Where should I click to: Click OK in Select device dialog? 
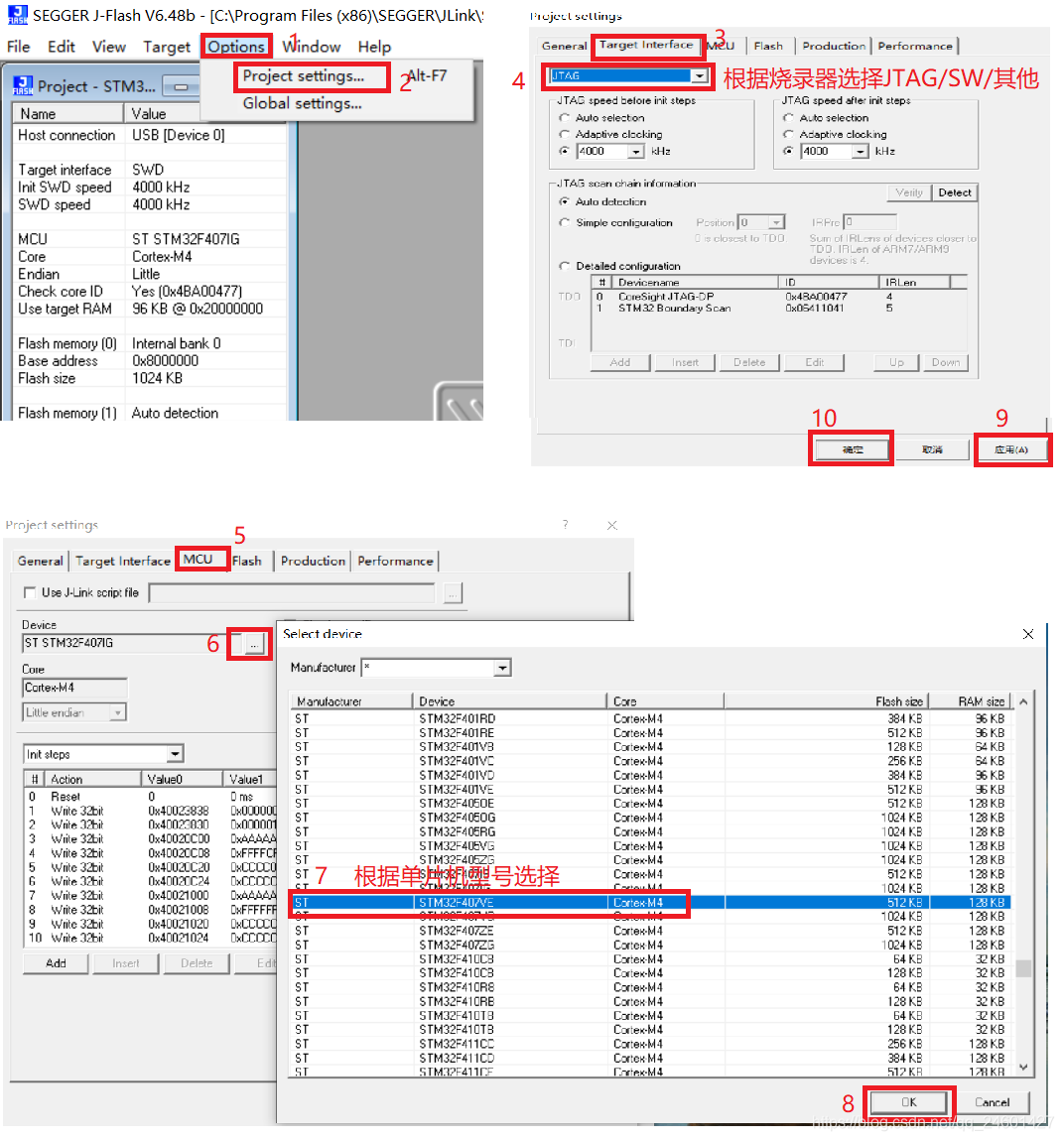[x=909, y=1102]
